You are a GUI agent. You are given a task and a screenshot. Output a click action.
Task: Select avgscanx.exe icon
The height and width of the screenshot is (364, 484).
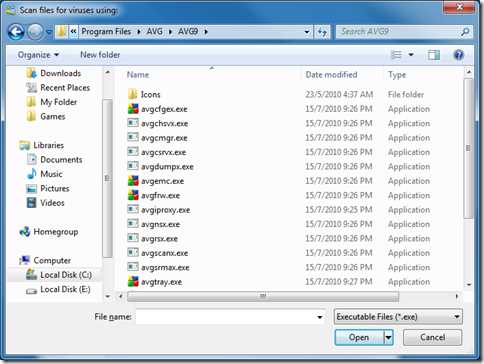click(x=133, y=252)
